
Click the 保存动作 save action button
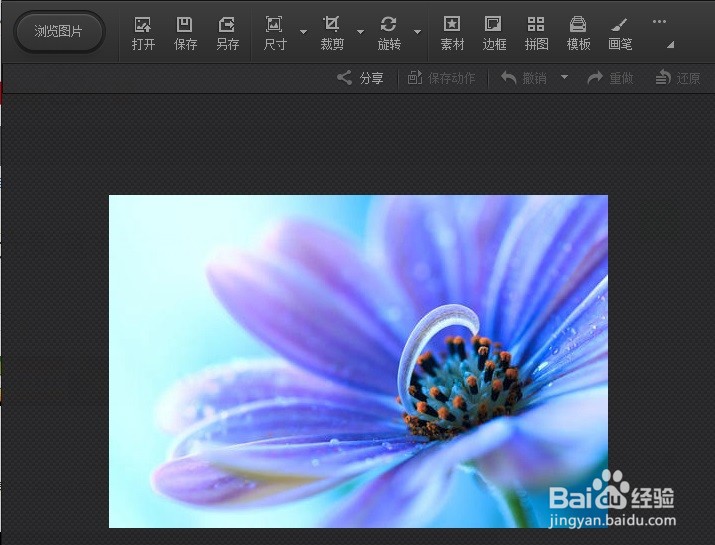pos(441,78)
